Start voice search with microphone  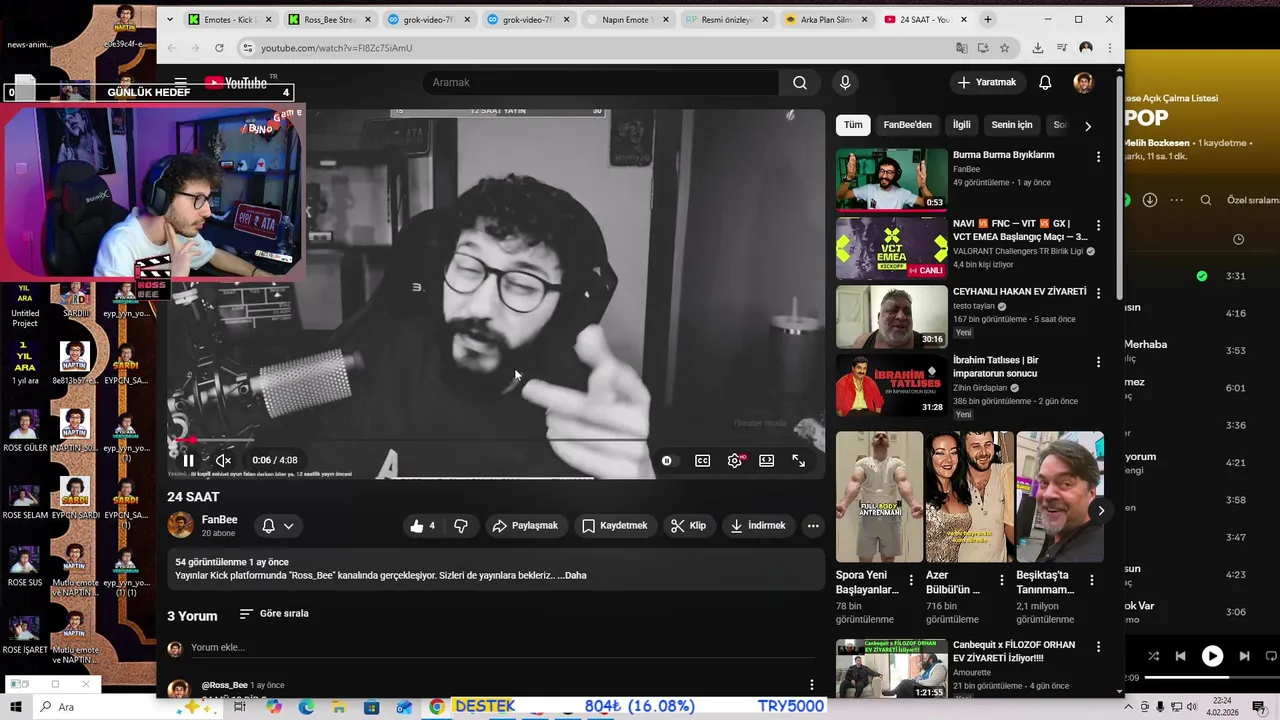(x=845, y=83)
